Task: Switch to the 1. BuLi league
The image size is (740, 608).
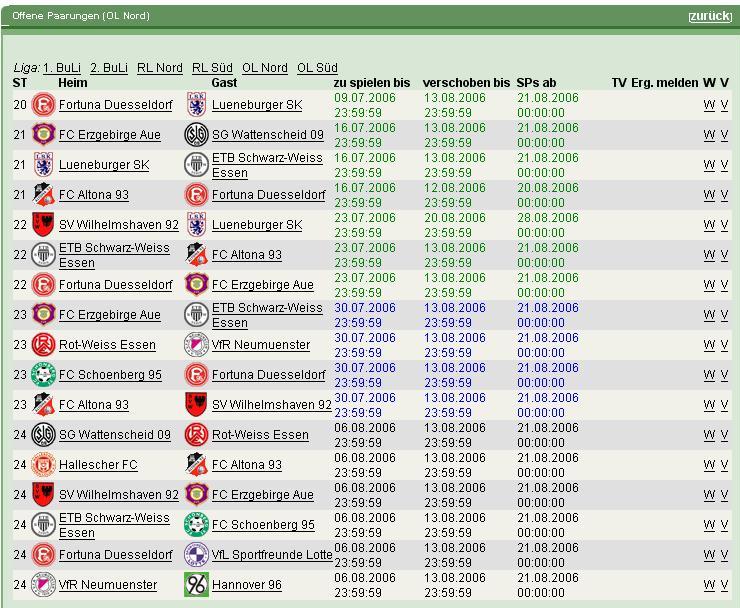Action: (x=62, y=68)
